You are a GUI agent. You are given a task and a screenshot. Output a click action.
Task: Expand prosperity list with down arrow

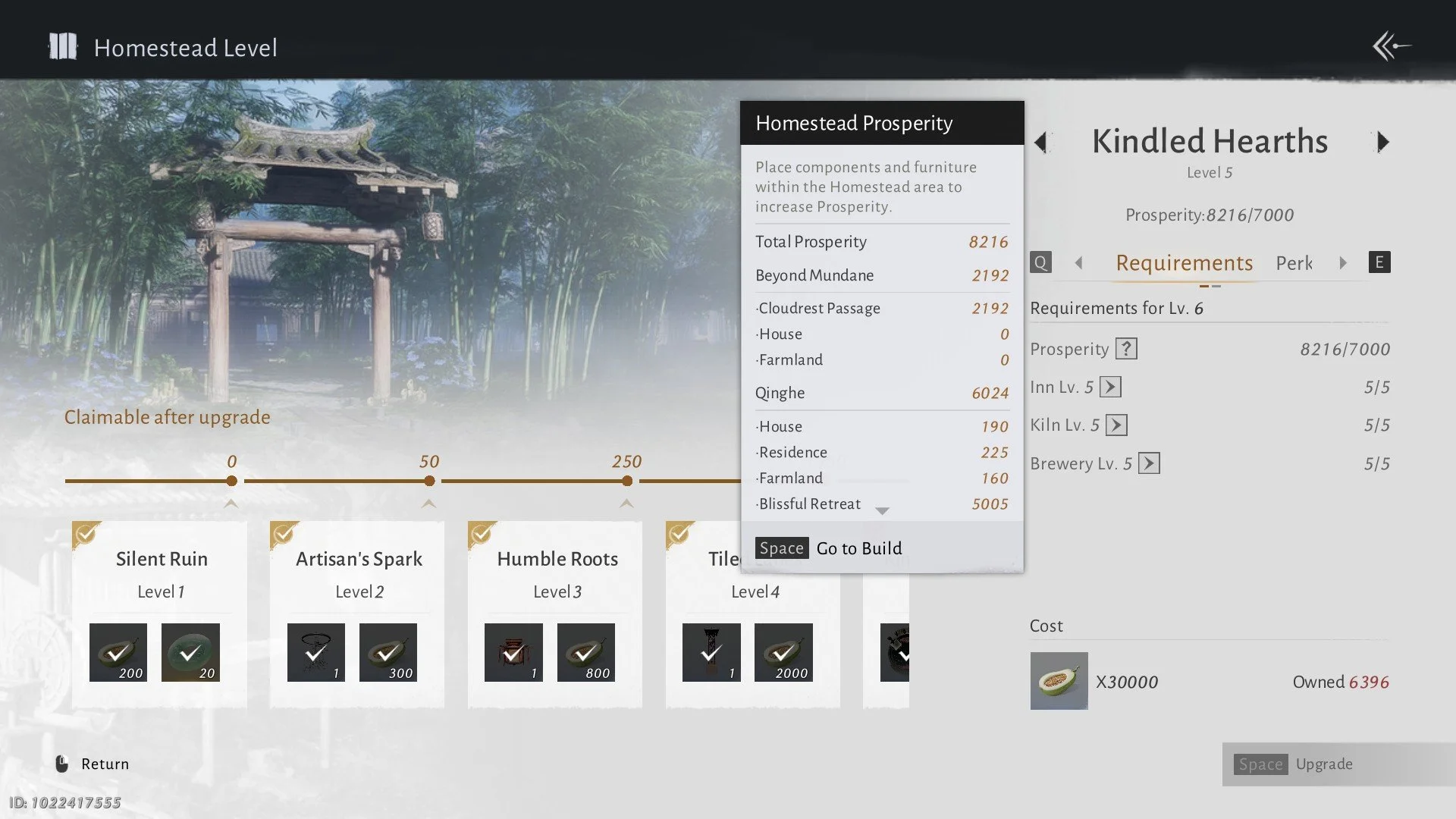click(882, 511)
